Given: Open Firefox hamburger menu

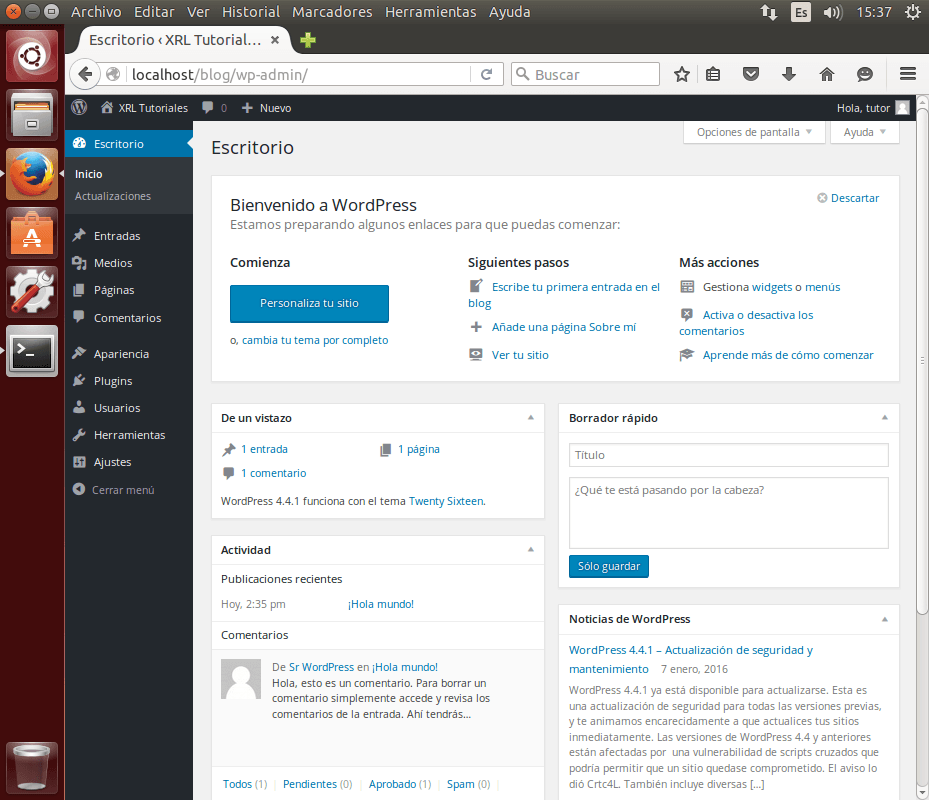Looking at the screenshot, I should pos(908,74).
